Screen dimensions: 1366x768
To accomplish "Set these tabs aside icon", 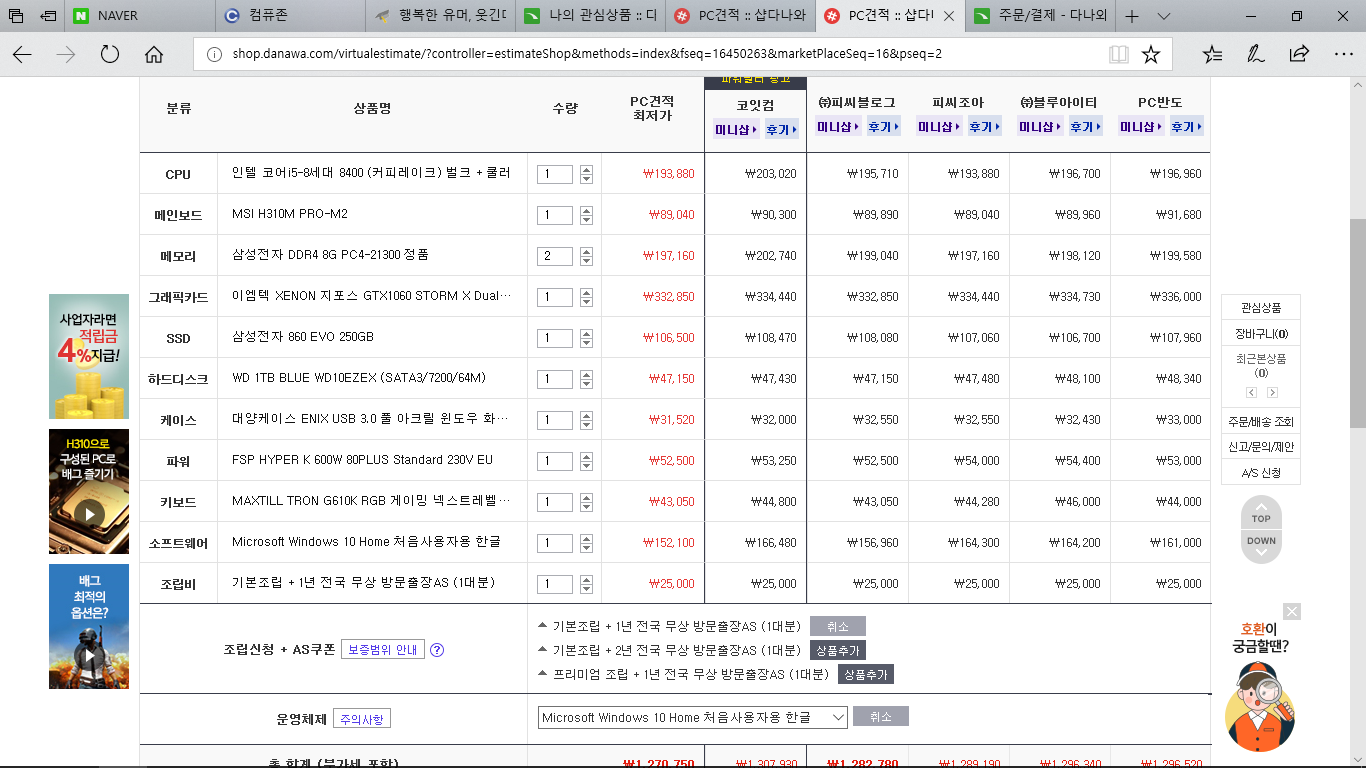I will [49, 16].
